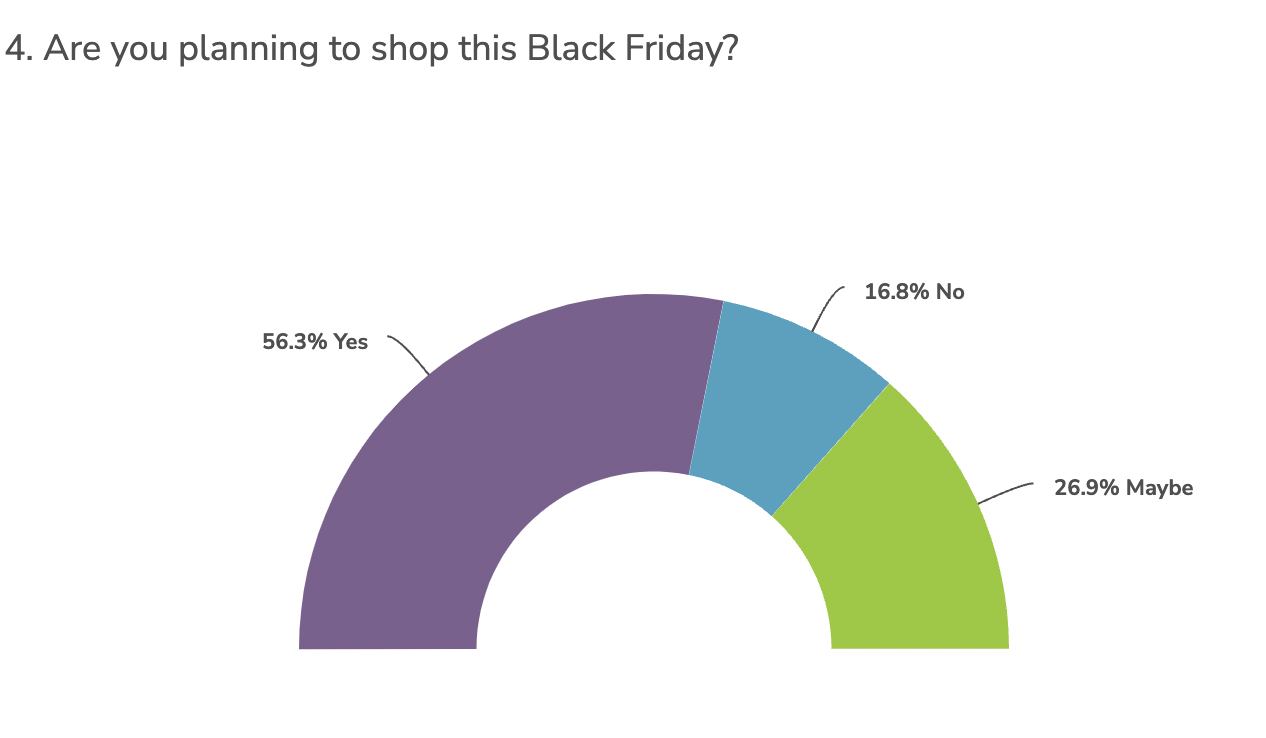1266x738 pixels.
Task: Click the leader line to the Maybe label
Action: point(1005,492)
